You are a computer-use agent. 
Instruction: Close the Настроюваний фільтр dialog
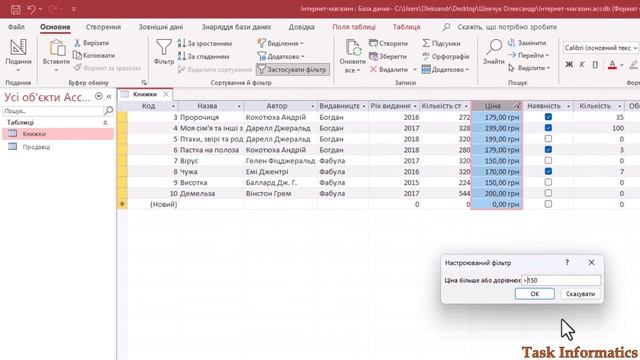click(591, 262)
